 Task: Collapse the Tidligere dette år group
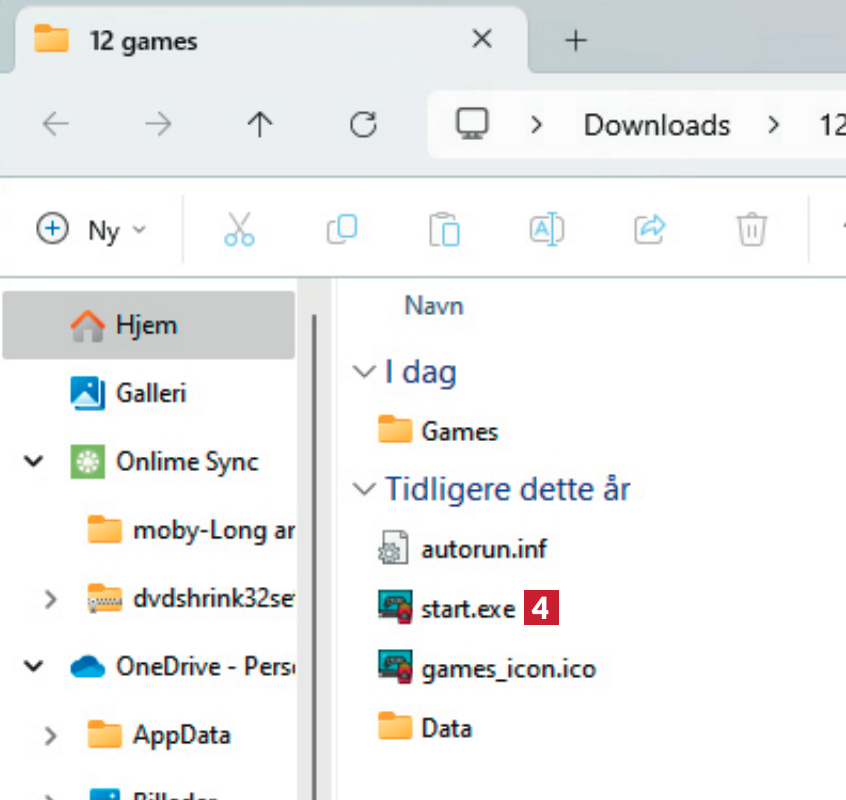tap(362, 490)
